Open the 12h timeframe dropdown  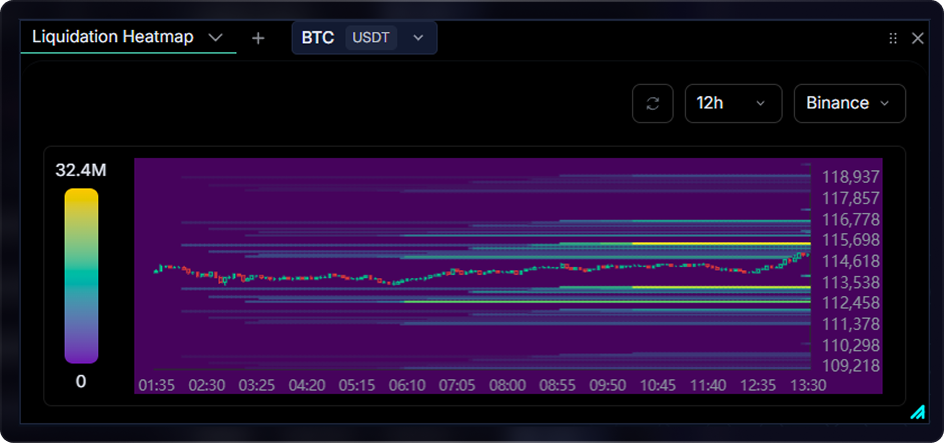click(733, 104)
